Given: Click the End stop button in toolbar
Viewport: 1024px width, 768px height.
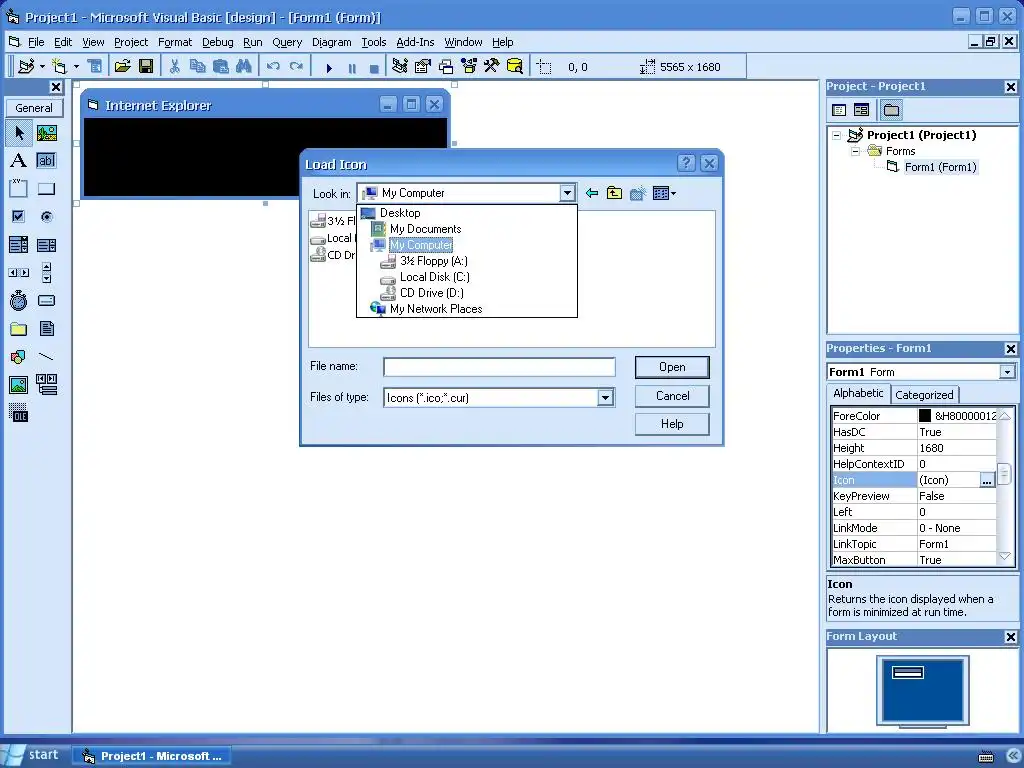Looking at the screenshot, I should (374, 67).
